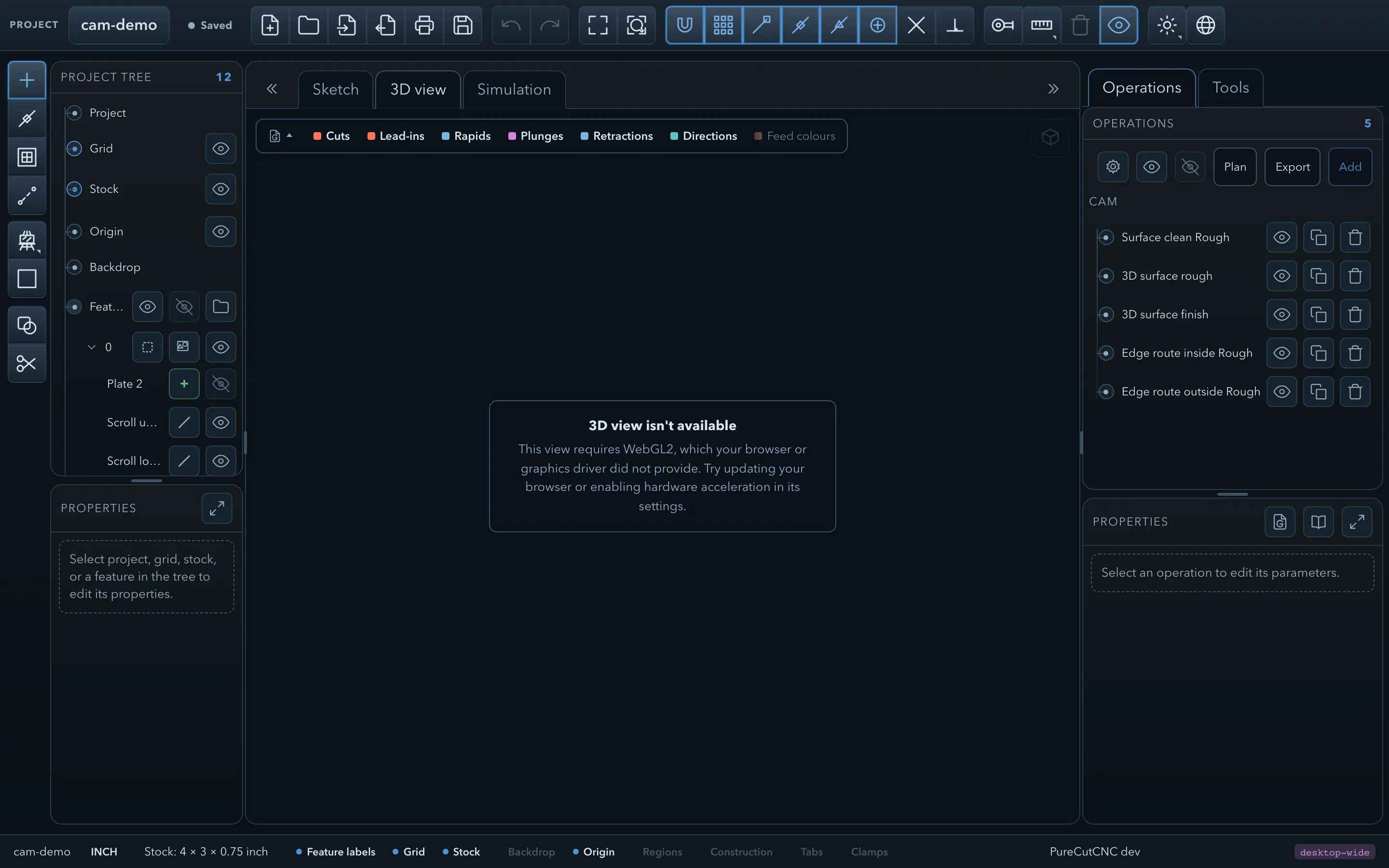Image resolution: width=1389 pixels, height=868 pixels.
Task: Click the ruler measure icon
Action: pyautogui.click(x=1041, y=25)
